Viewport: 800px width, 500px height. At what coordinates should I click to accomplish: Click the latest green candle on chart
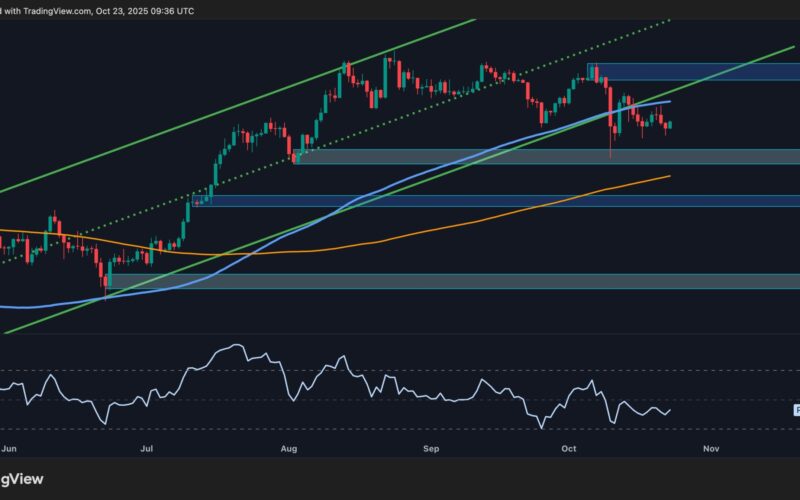point(670,125)
